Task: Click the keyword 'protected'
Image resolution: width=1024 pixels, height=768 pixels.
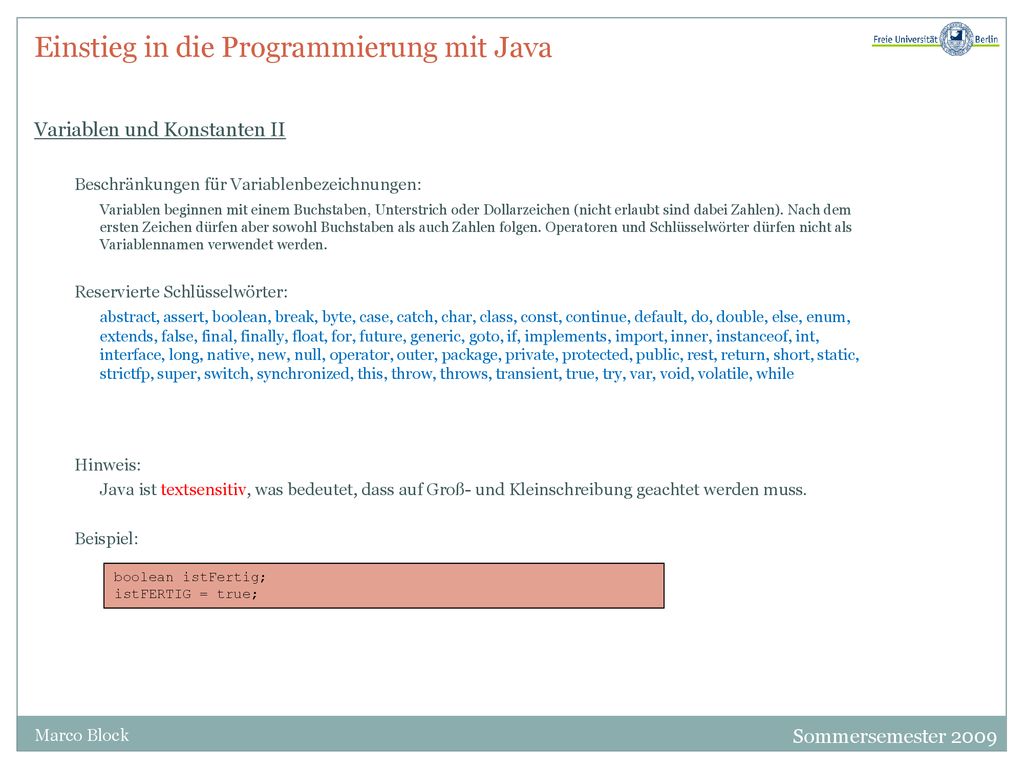Action: coord(595,355)
